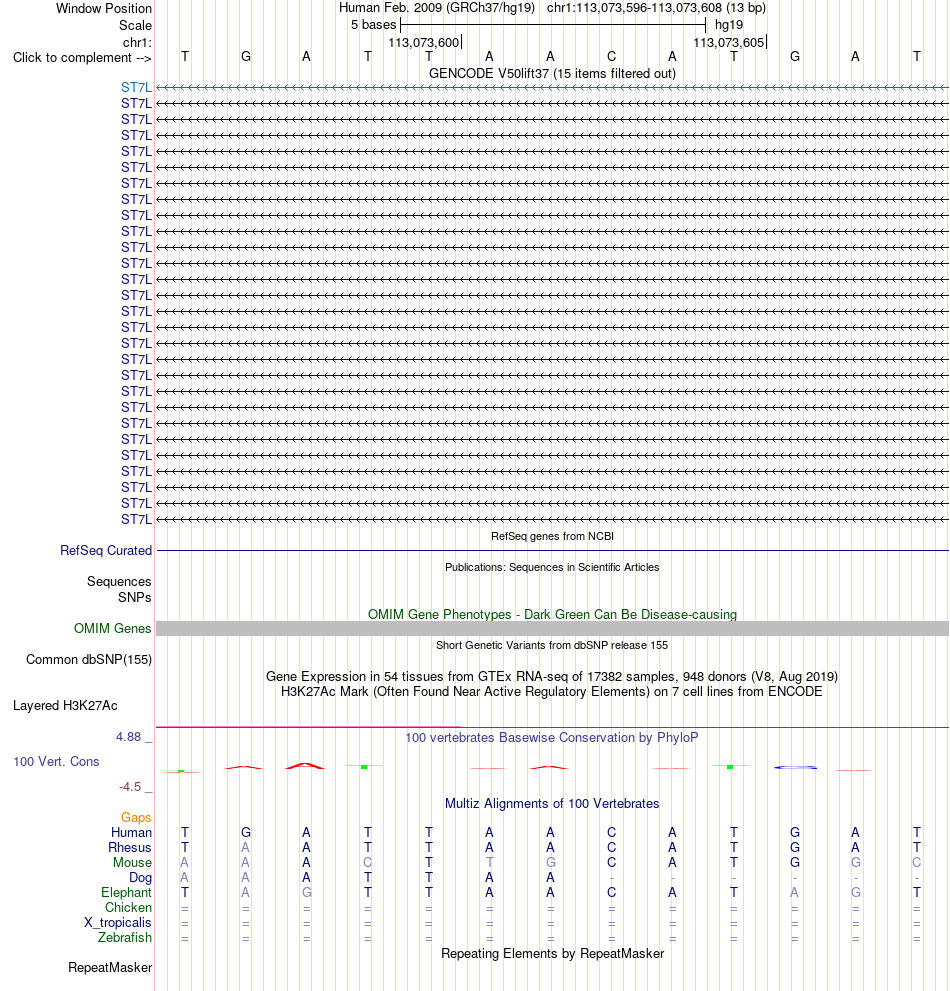Screen dimensions: 950x991
Task: Open the H3K27Ac Mark ENCODE track title
Action: 552,691
